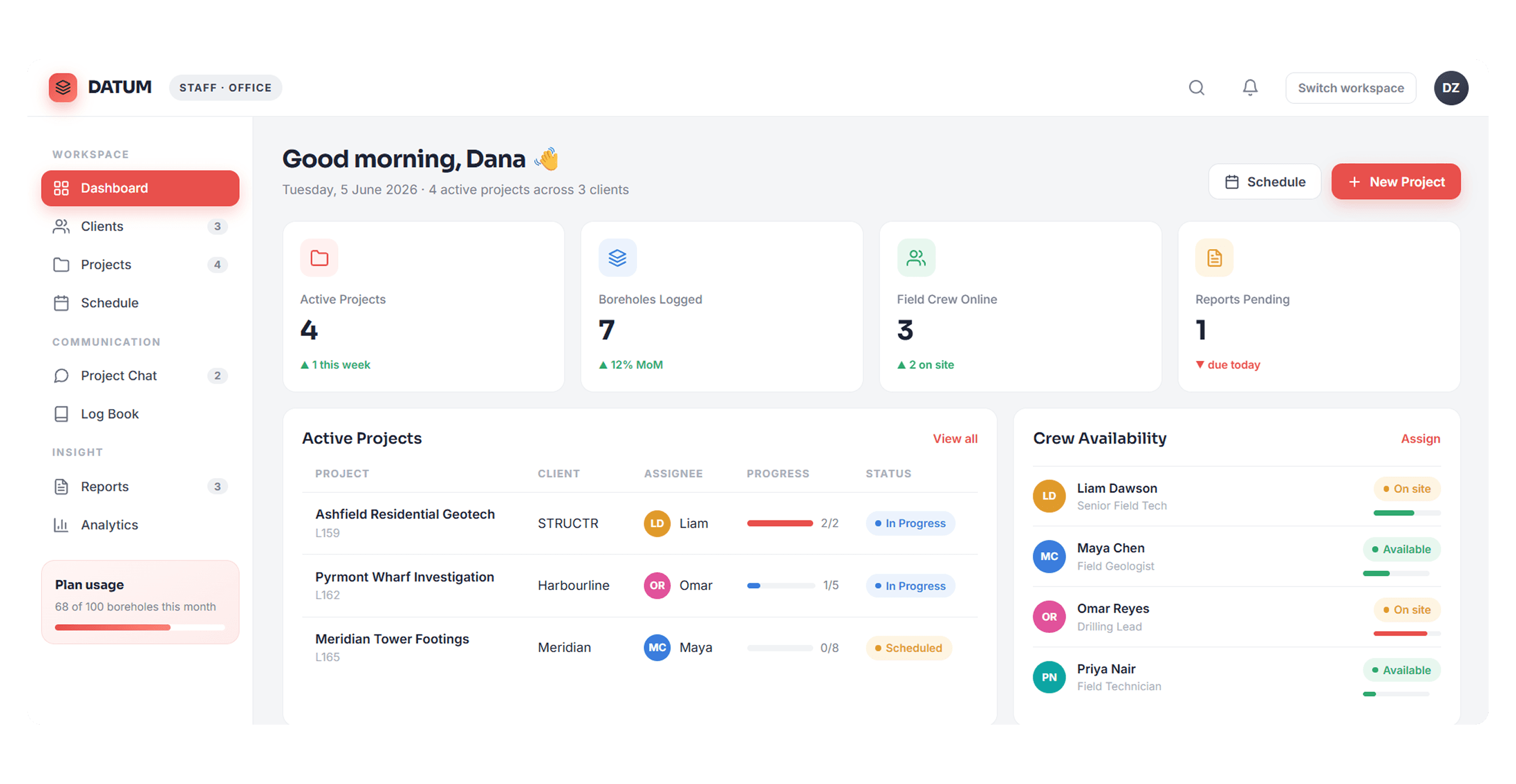This screenshot has width=1516, height=784.
Task: Open Project Chat in sidebar
Action: [x=140, y=376]
